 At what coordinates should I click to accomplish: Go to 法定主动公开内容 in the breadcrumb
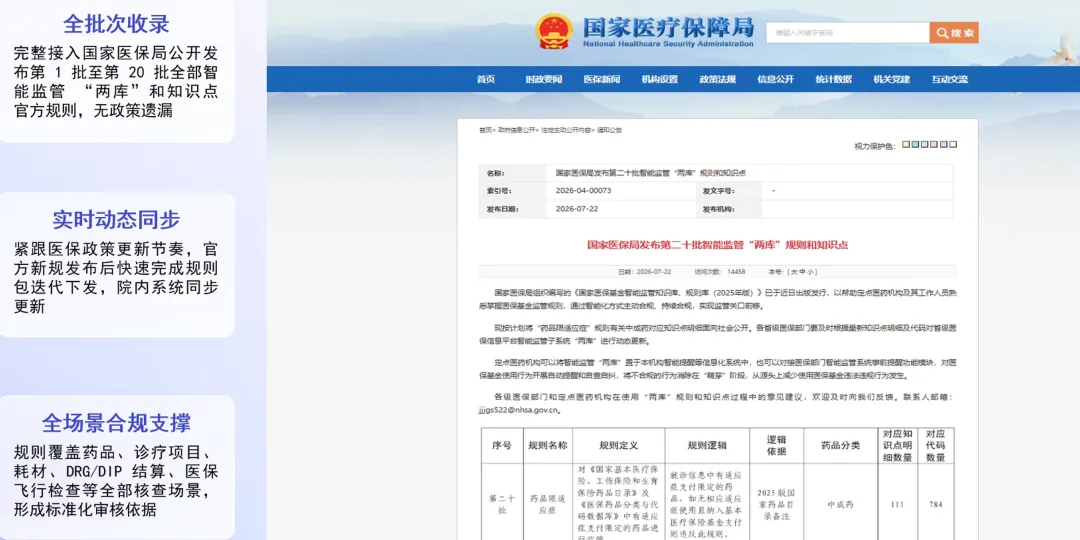(565, 129)
